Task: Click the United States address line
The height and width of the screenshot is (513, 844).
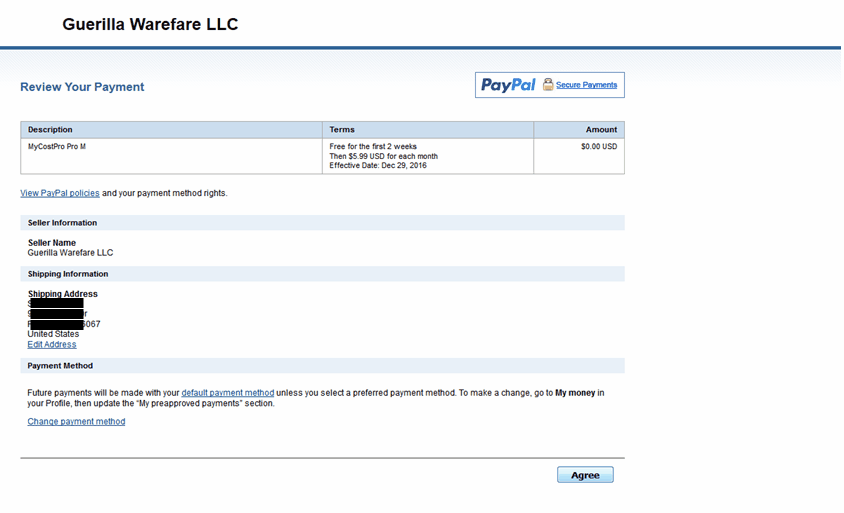Action: [x=53, y=334]
